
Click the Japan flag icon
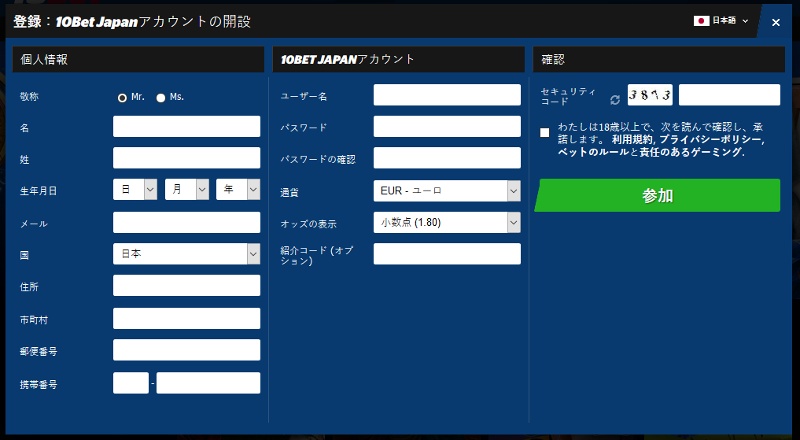click(701, 21)
